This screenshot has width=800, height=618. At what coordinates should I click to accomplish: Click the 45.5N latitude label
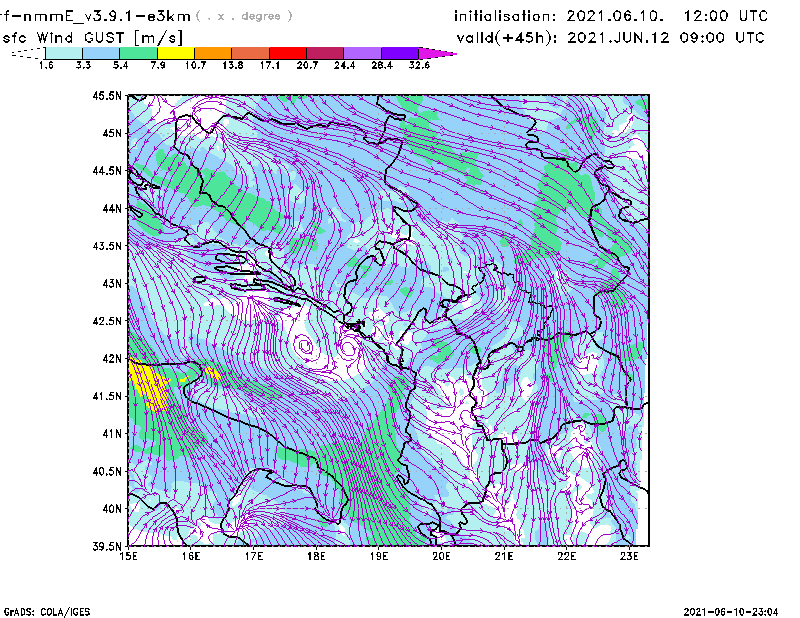[107, 95]
